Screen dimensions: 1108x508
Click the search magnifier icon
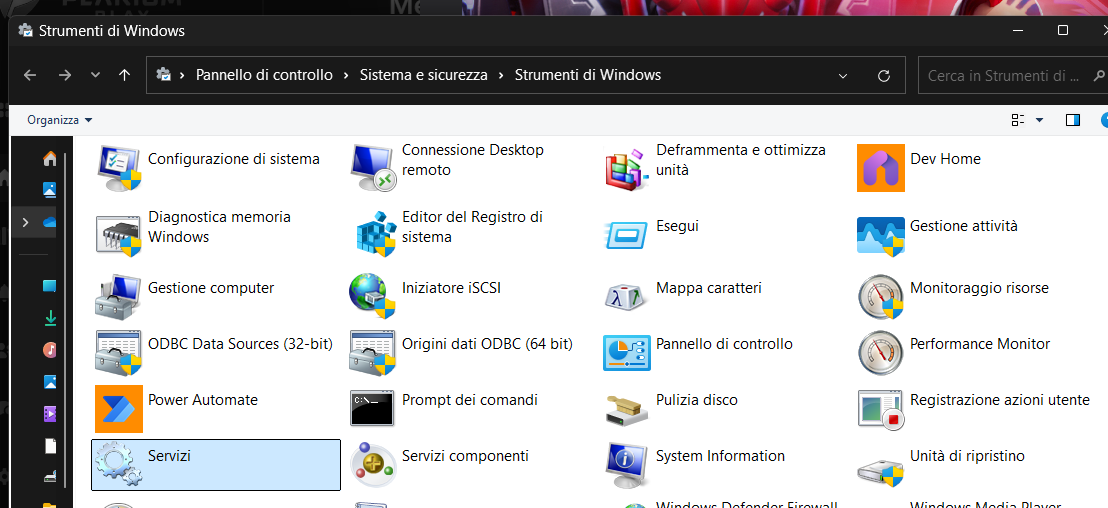(1100, 76)
